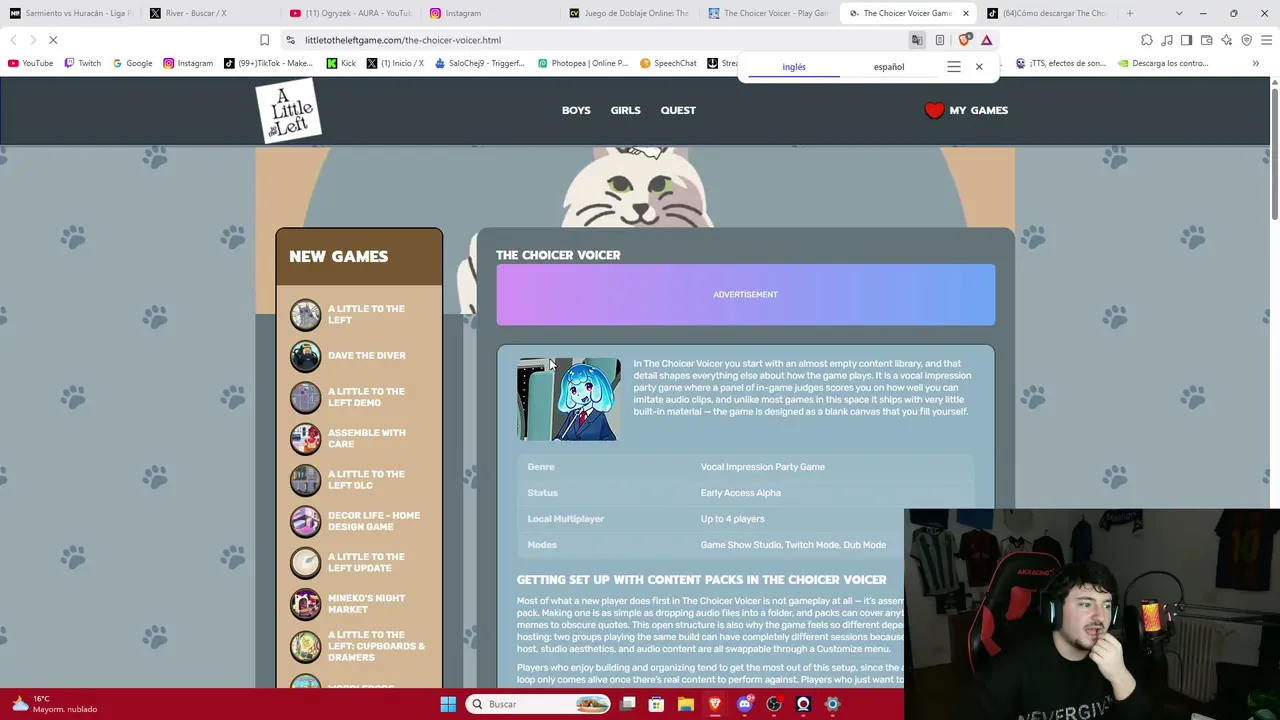1280x720 pixels.
Task: Open File Explorer from the taskbar
Action: pos(686,704)
